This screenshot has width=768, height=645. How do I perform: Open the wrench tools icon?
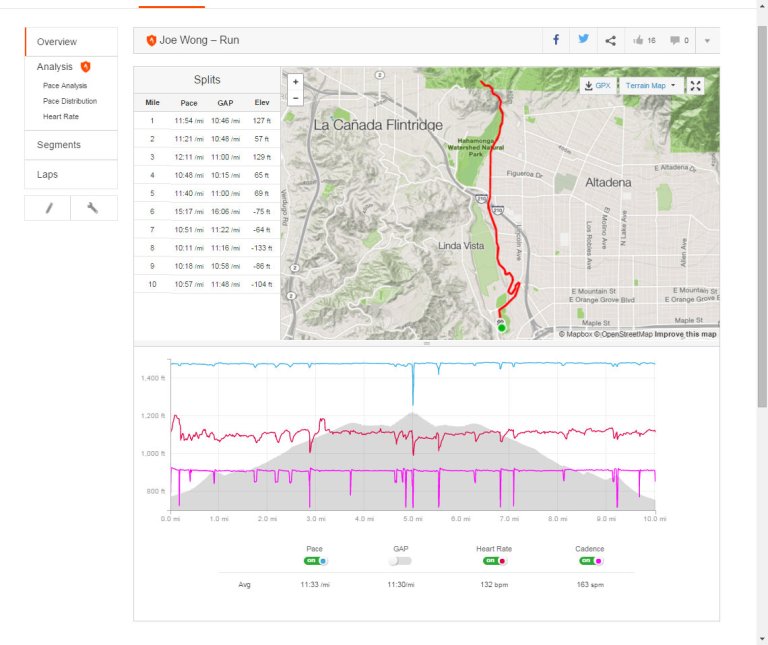click(x=94, y=208)
